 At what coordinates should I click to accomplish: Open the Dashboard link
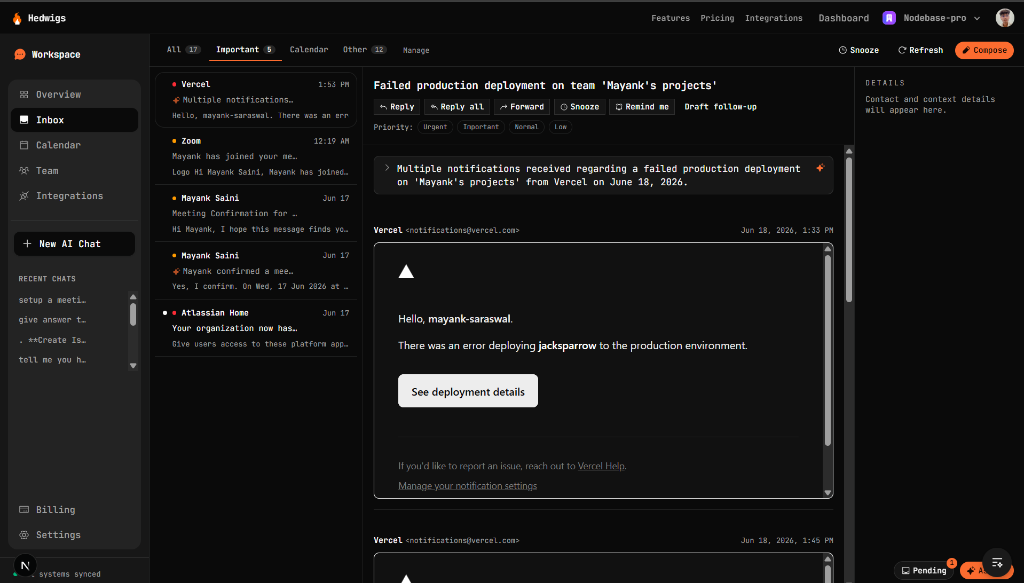pyautogui.click(x=844, y=18)
